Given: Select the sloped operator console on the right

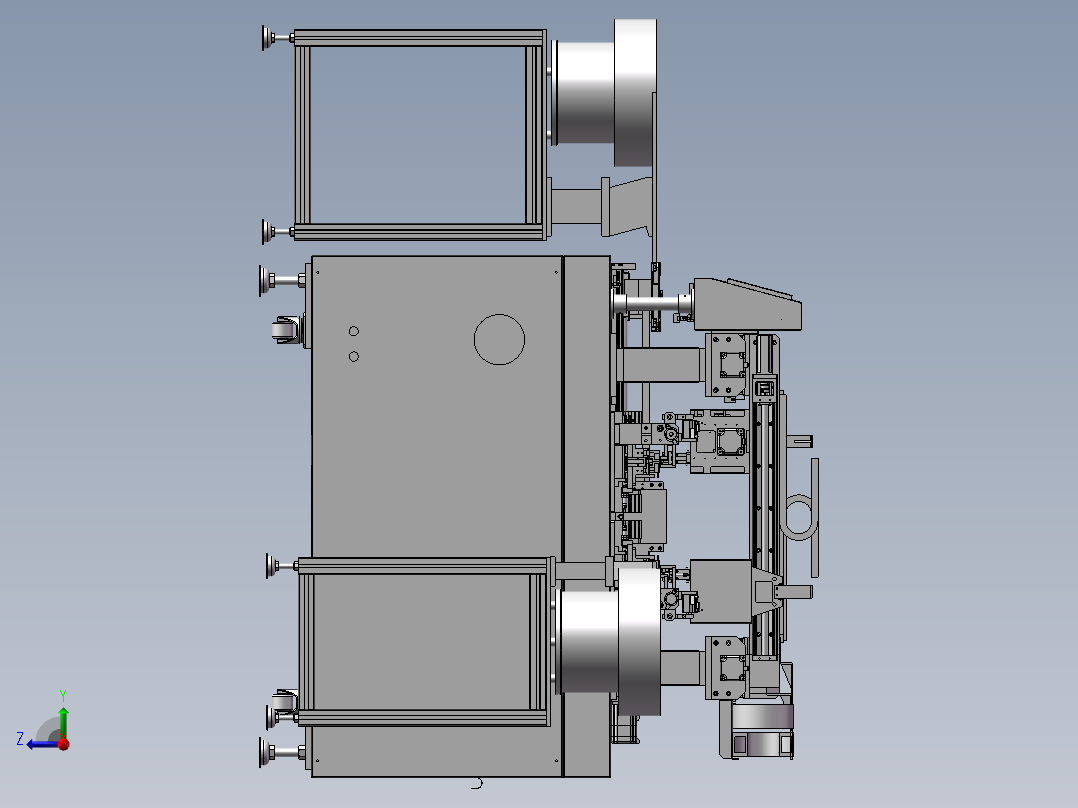Looking at the screenshot, I should (x=747, y=305).
